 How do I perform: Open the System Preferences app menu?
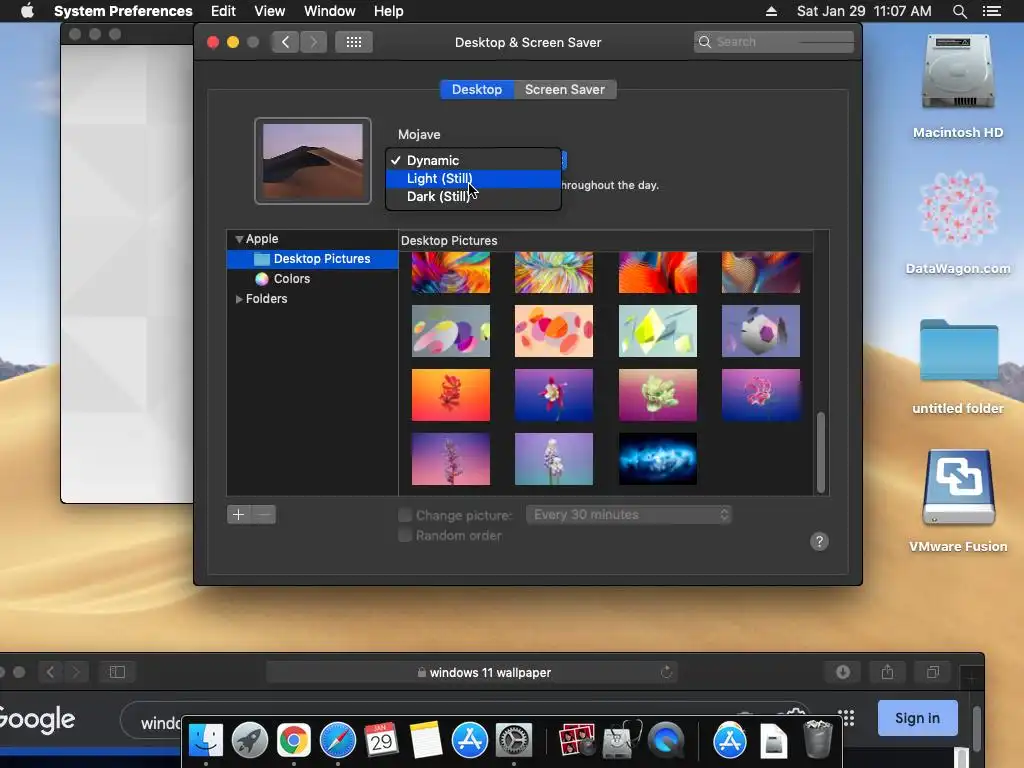(x=123, y=11)
